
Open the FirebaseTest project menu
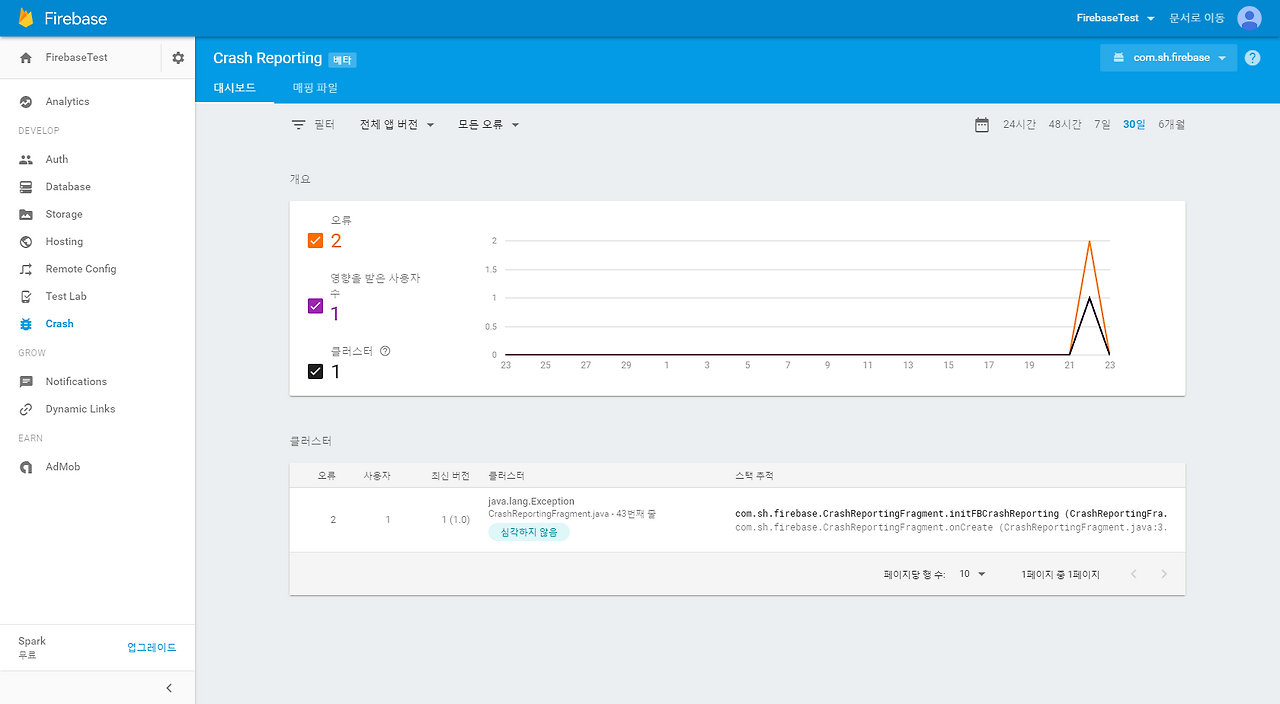1114,17
